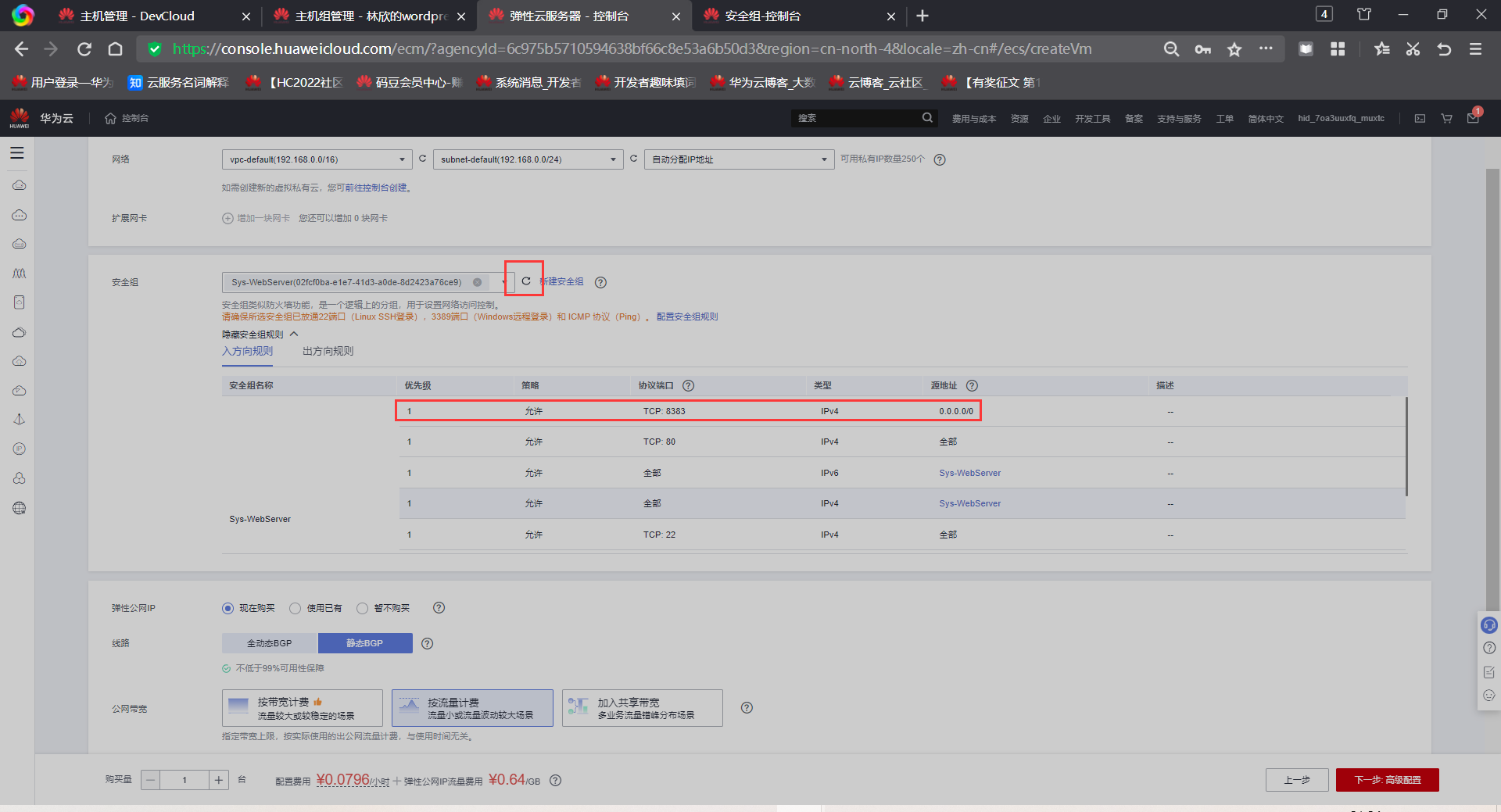The image size is (1501, 812).
Task: Open a new browser tab
Action: pos(922,16)
